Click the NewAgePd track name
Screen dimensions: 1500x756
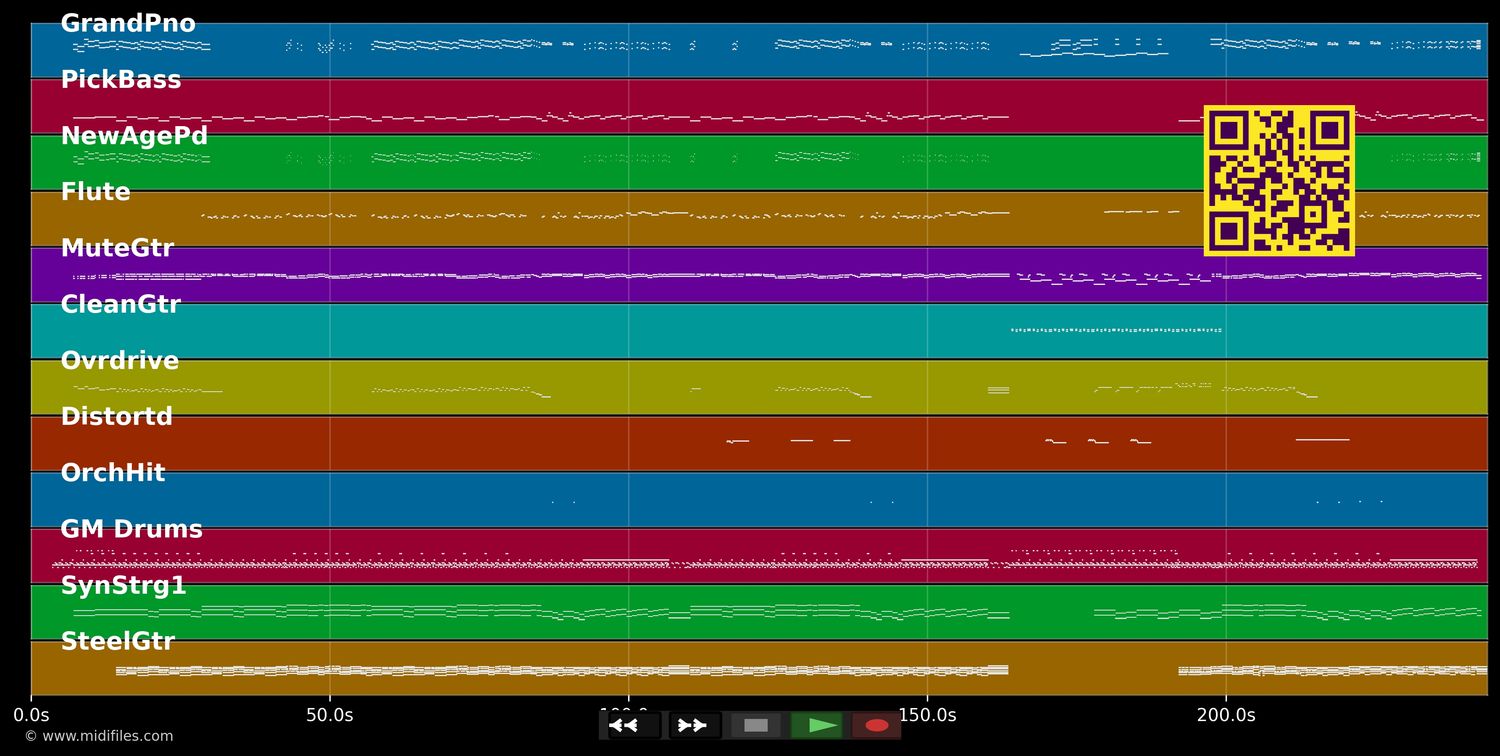pyautogui.click(x=134, y=136)
